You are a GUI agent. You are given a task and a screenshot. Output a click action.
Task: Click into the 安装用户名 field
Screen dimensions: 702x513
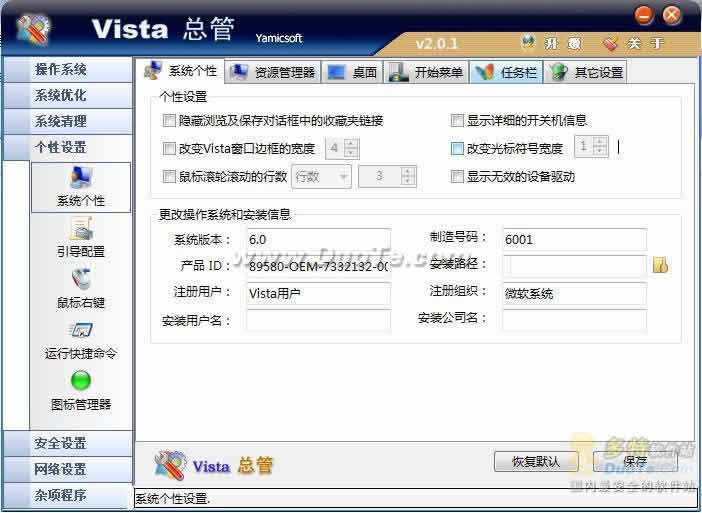(x=318, y=320)
